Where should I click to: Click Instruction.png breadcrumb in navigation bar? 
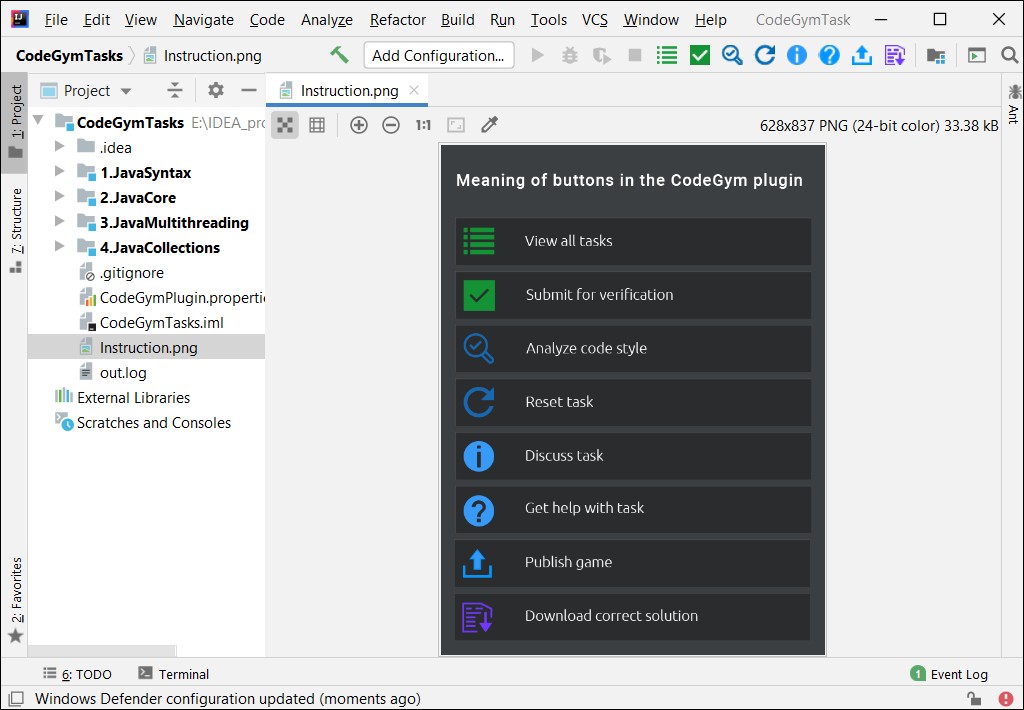click(x=203, y=56)
